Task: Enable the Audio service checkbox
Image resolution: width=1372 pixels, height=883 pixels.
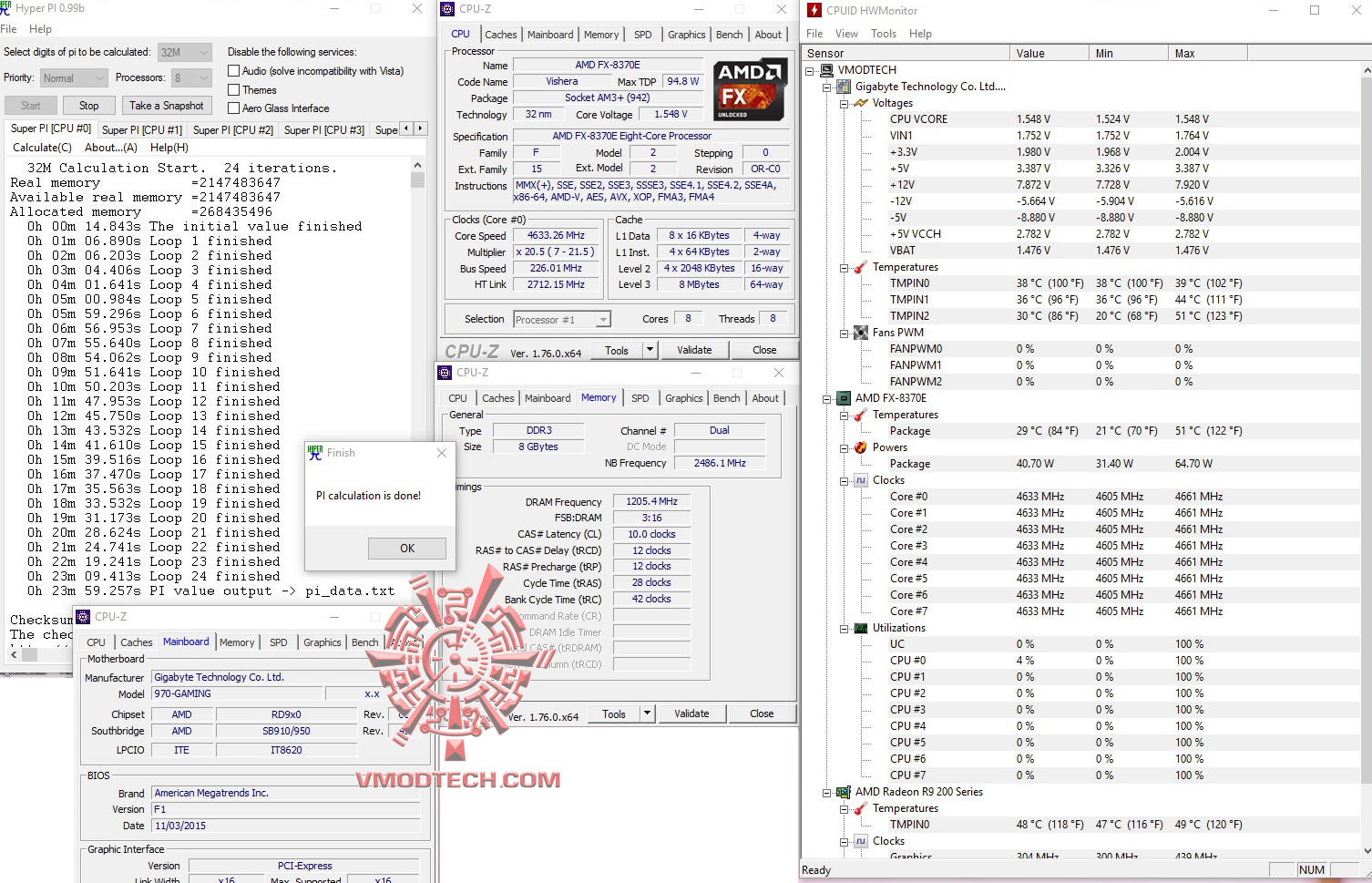Action: (x=234, y=71)
